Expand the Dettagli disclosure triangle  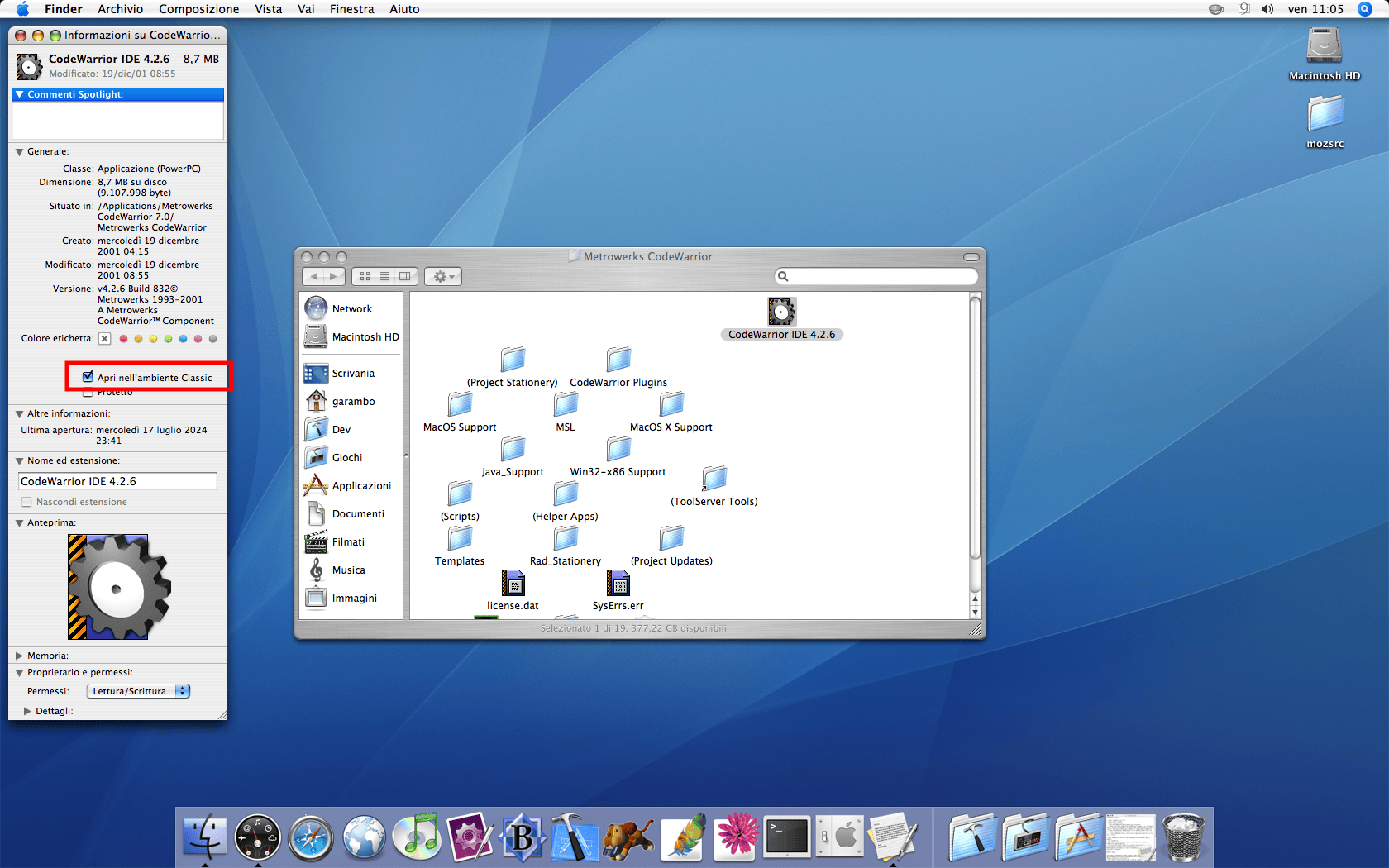[x=27, y=711]
